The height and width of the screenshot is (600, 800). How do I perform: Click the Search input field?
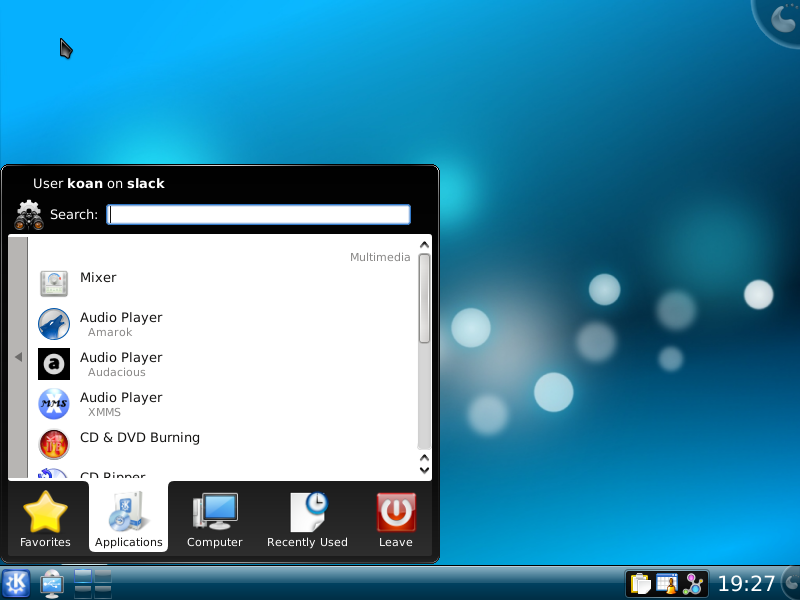pyautogui.click(x=259, y=214)
